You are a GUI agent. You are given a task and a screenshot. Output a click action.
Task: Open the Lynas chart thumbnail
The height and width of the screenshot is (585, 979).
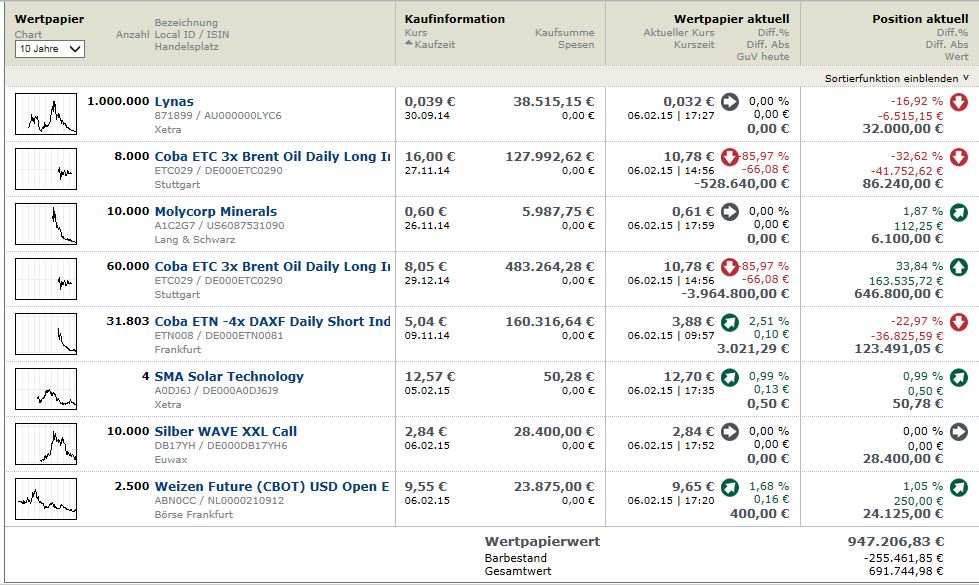[46, 114]
